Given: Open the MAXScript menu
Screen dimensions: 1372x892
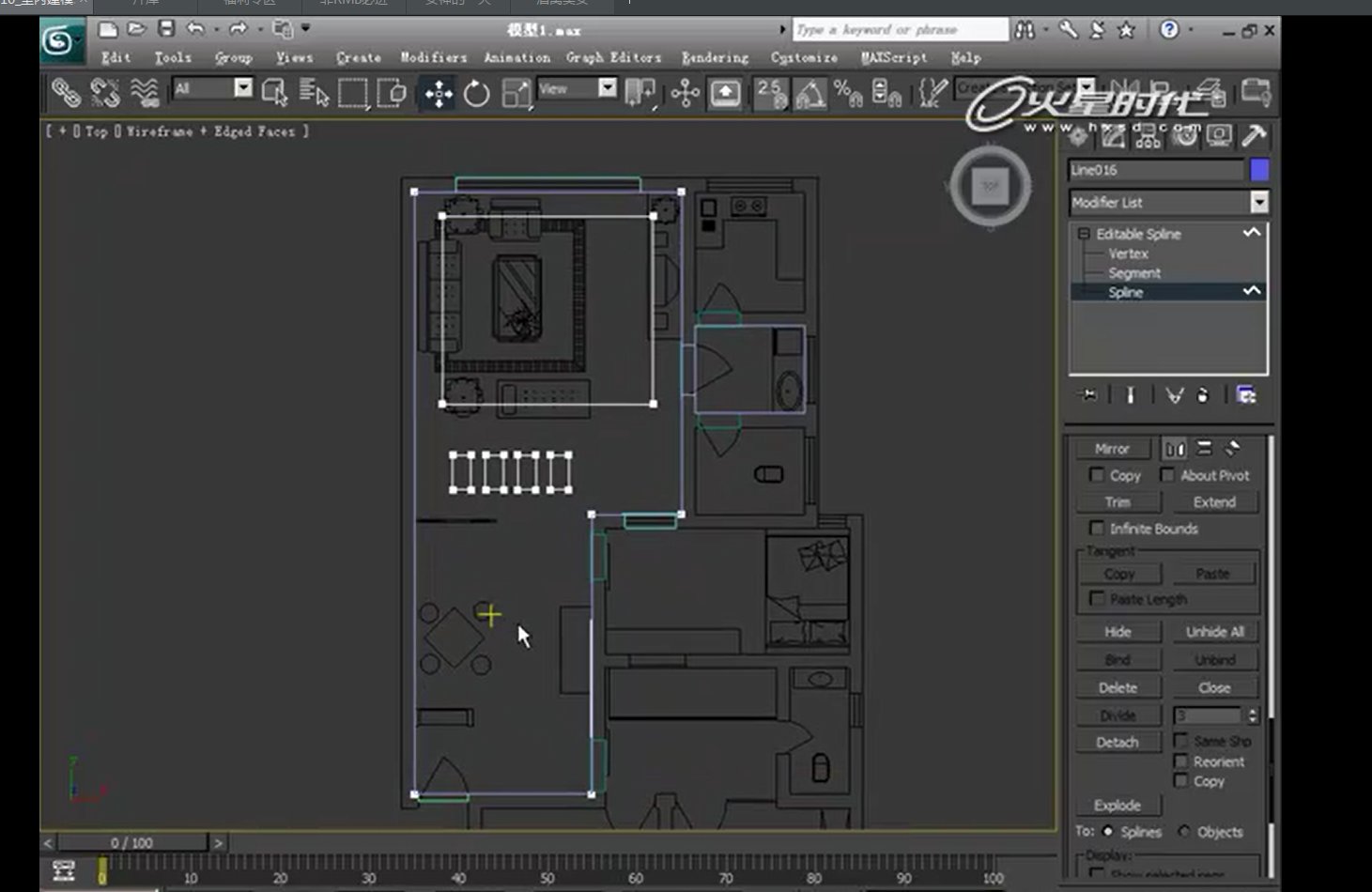Looking at the screenshot, I should click(895, 57).
